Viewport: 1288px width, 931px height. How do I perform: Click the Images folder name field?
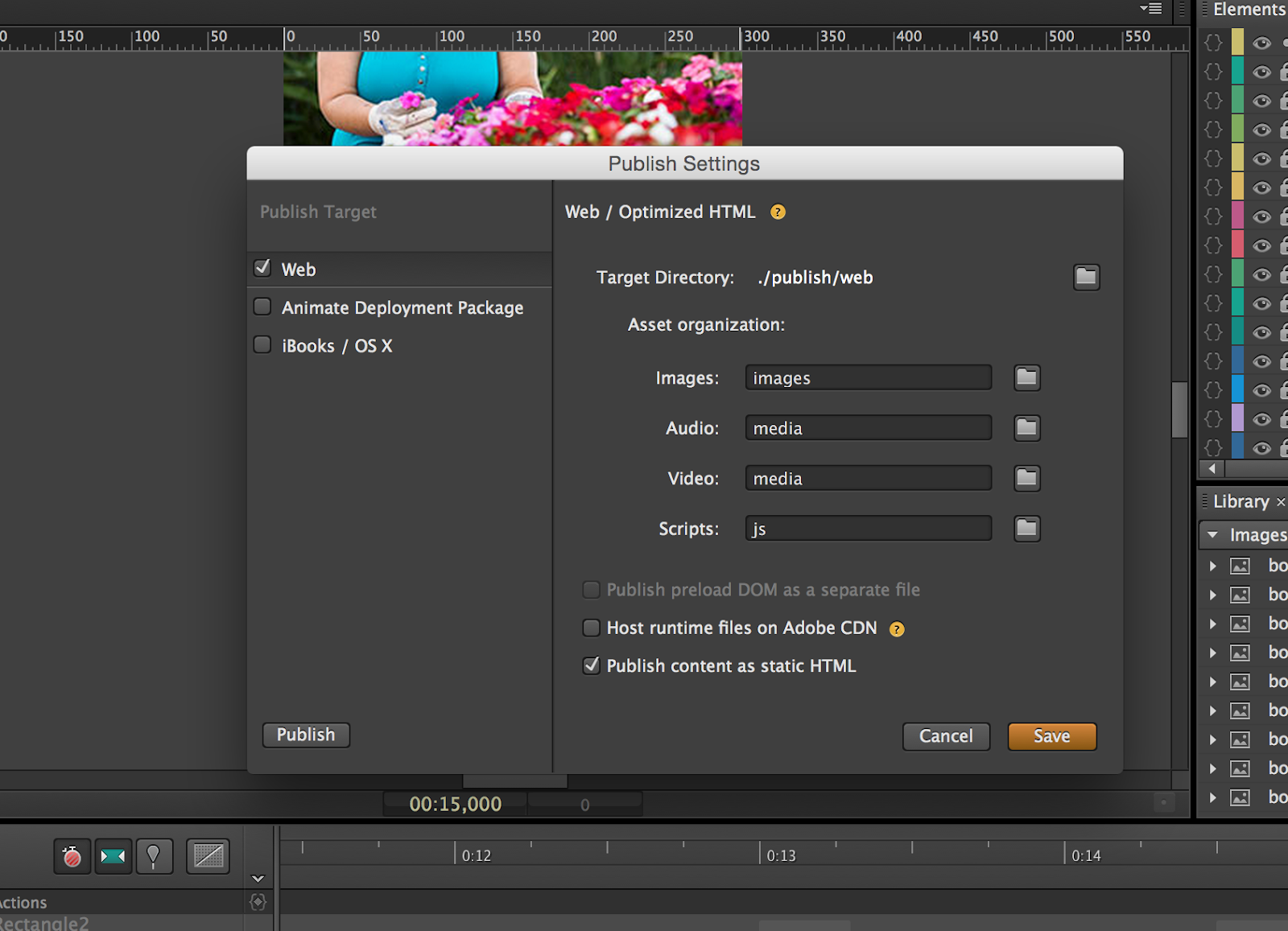[x=868, y=377]
